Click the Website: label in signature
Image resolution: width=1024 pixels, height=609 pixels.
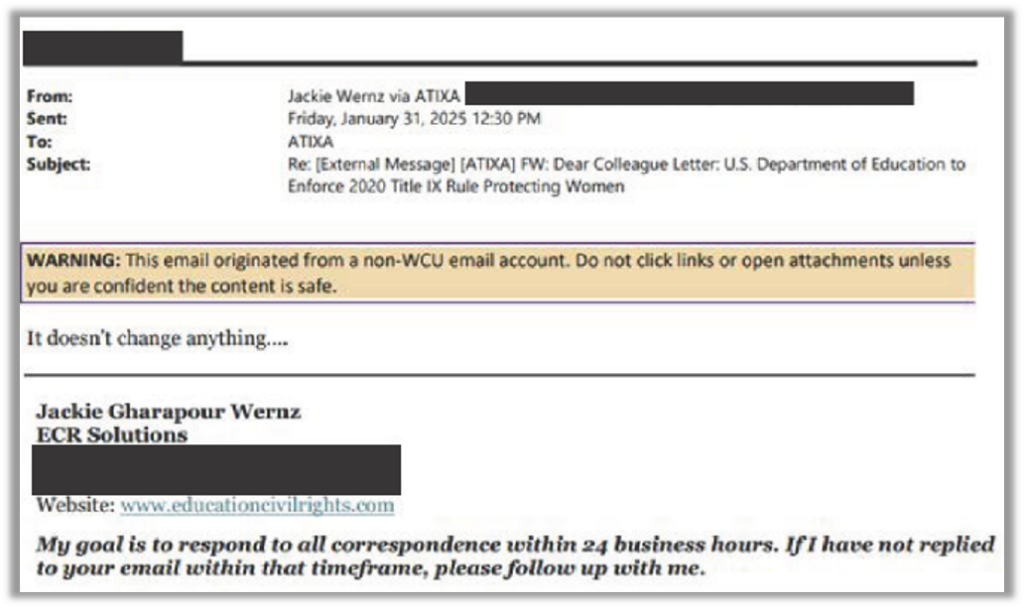76,505
